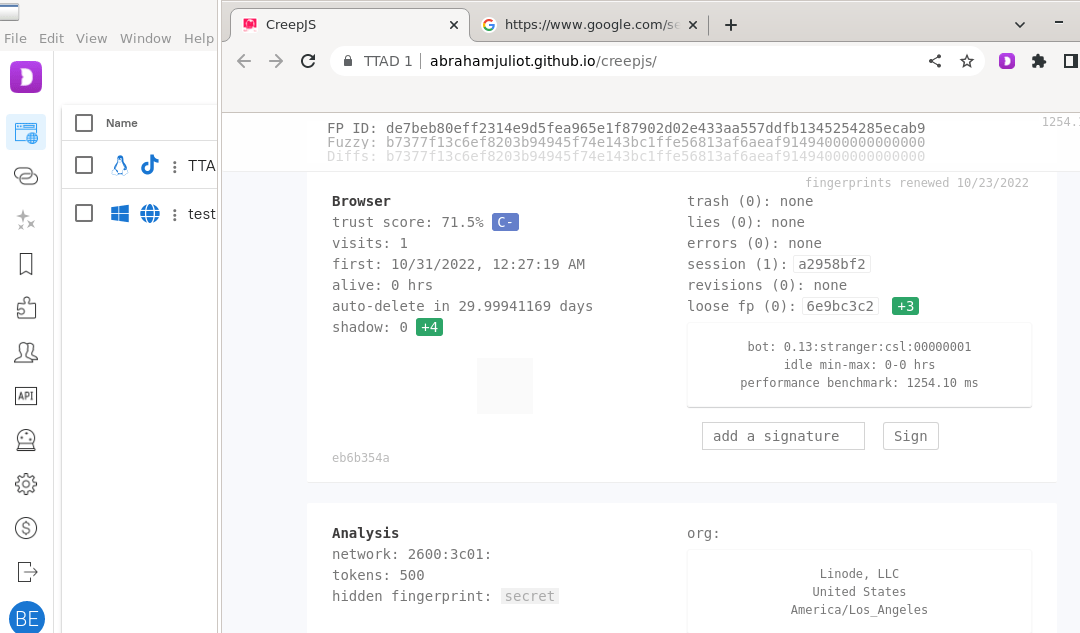Bookmark this page with the star icon
Image resolution: width=1080 pixels, height=633 pixels.
[967, 61]
